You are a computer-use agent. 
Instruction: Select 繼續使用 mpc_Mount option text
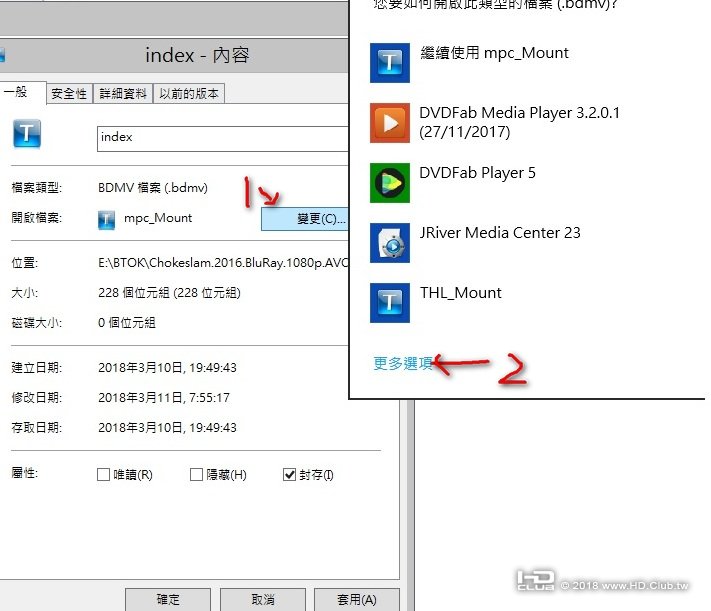pos(494,53)
